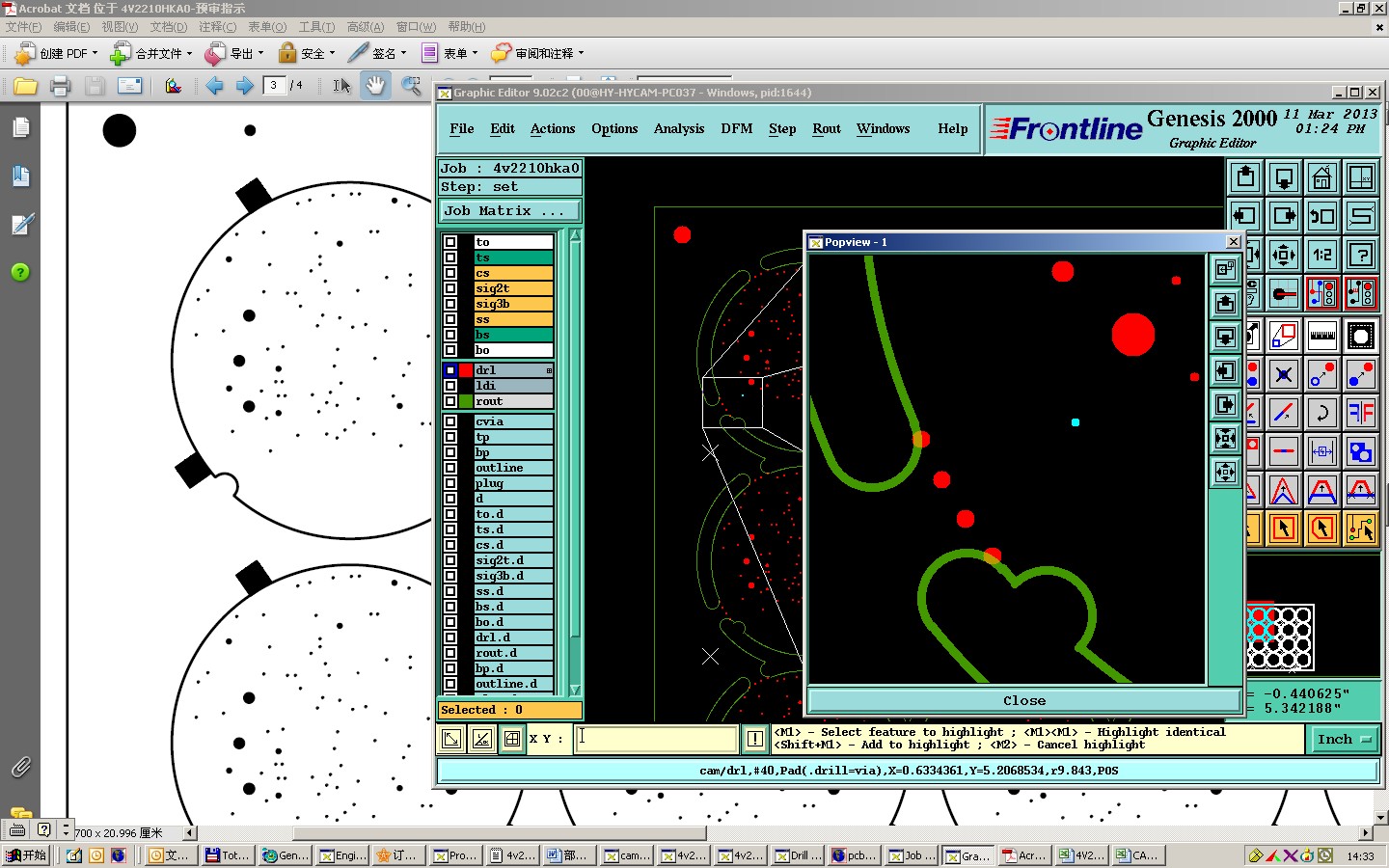Toggle the checkbox for layer 'plug'
This screenshot has height=868, width=1389.
(x=450, y=483)
